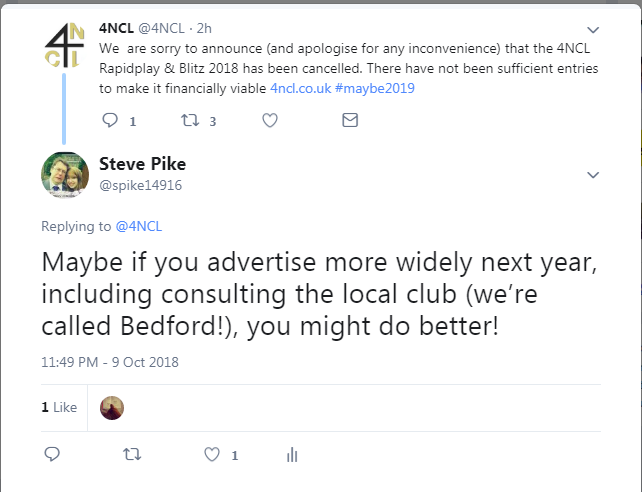Click Steve Pike's profile photo
This screenshot has width=642, height=492.
pos(65,174)
